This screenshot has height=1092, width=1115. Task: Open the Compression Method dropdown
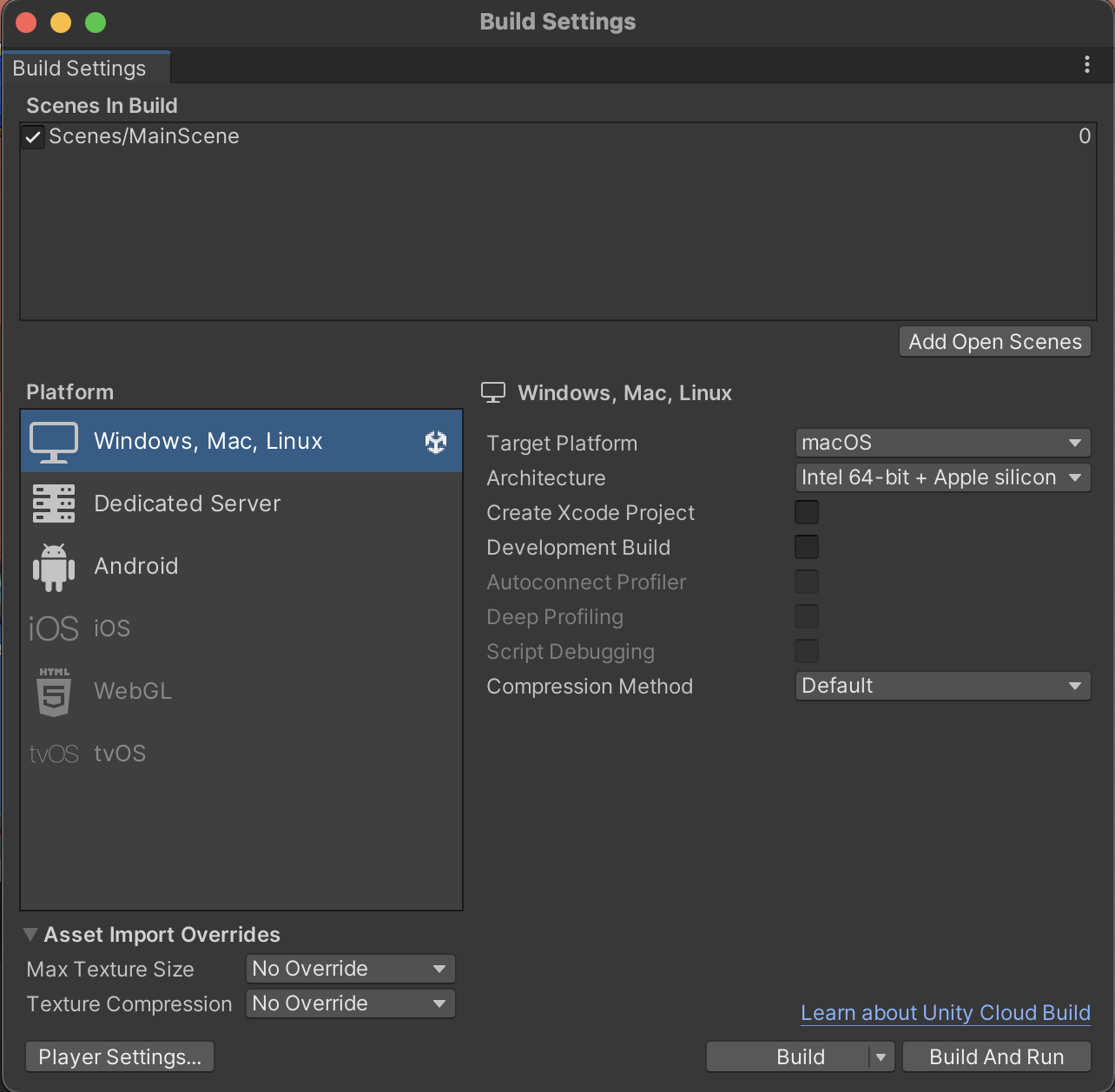coord(942,686)
